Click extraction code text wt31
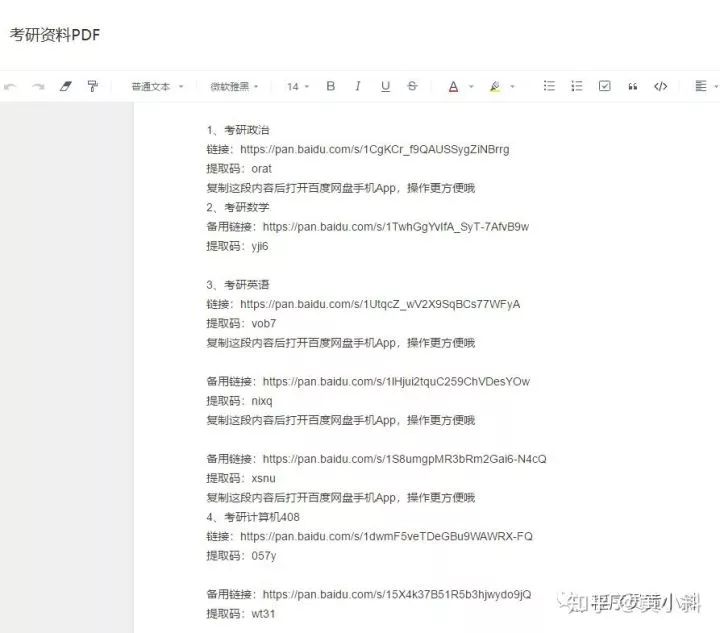720x633 pixels. (x=263, y=614)
